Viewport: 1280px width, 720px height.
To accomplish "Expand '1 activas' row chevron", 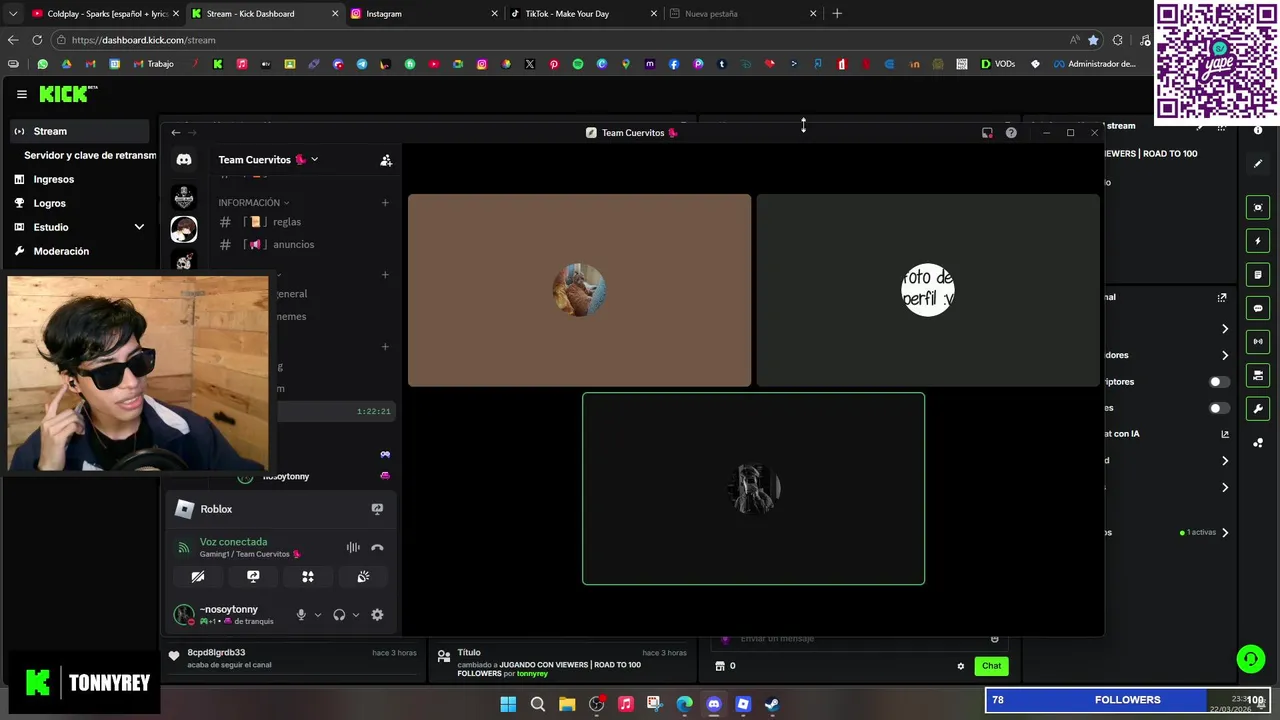I will tap(1225, 533).
